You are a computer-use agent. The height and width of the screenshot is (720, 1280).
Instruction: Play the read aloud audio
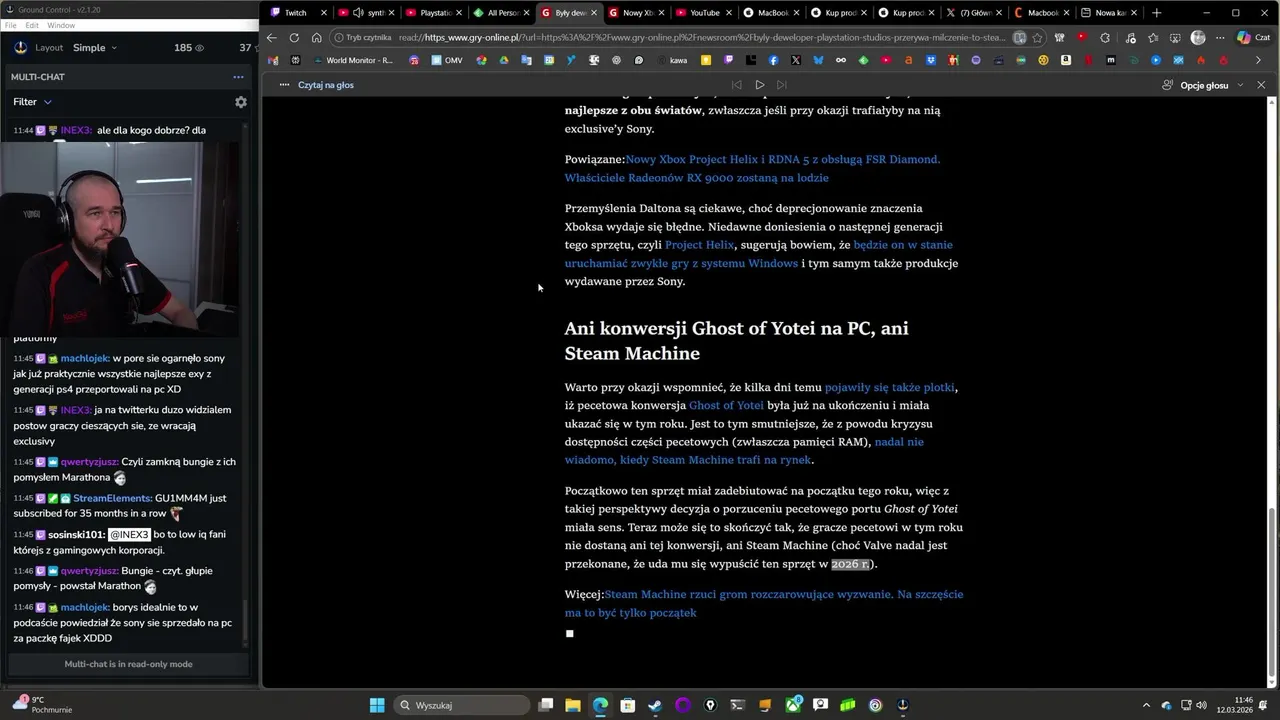[760, 85]
